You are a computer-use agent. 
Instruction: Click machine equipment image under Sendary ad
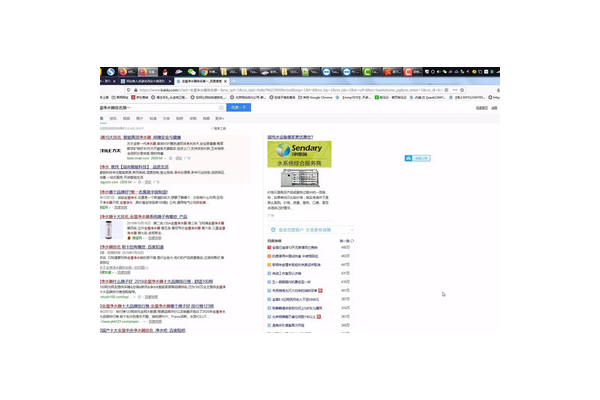[300, 178]
